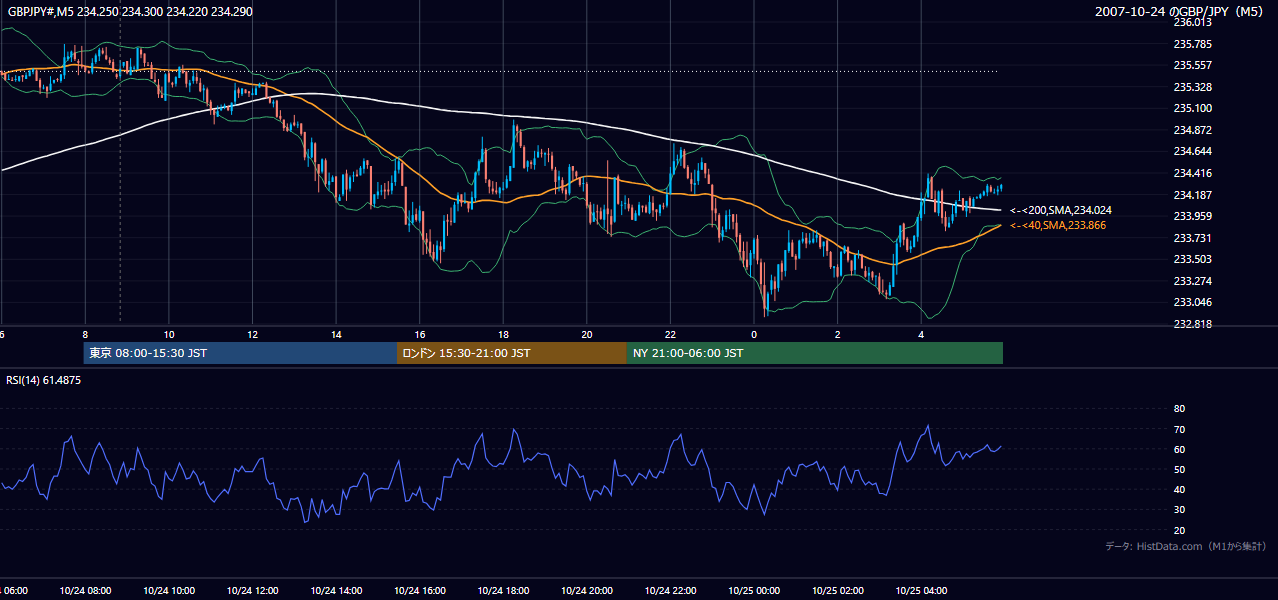This screenshot has height=600, width=1278.
Task: Click the bottom time label 10/24 20:00
Action: [x=587, y=590]
